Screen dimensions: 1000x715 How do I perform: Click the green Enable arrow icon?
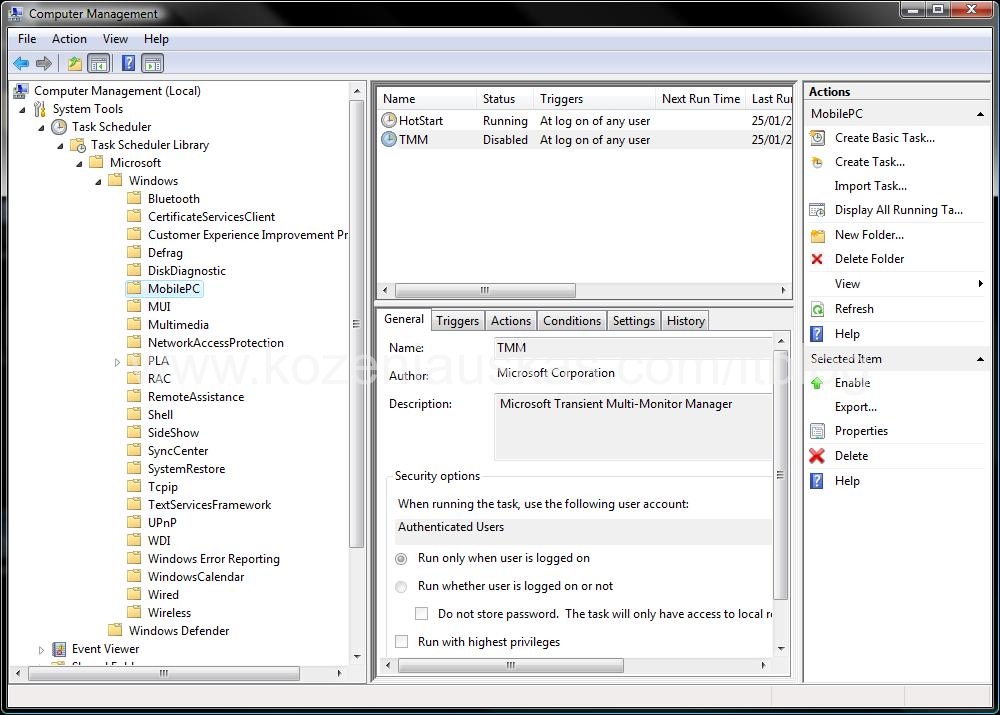tap(817, 383)
